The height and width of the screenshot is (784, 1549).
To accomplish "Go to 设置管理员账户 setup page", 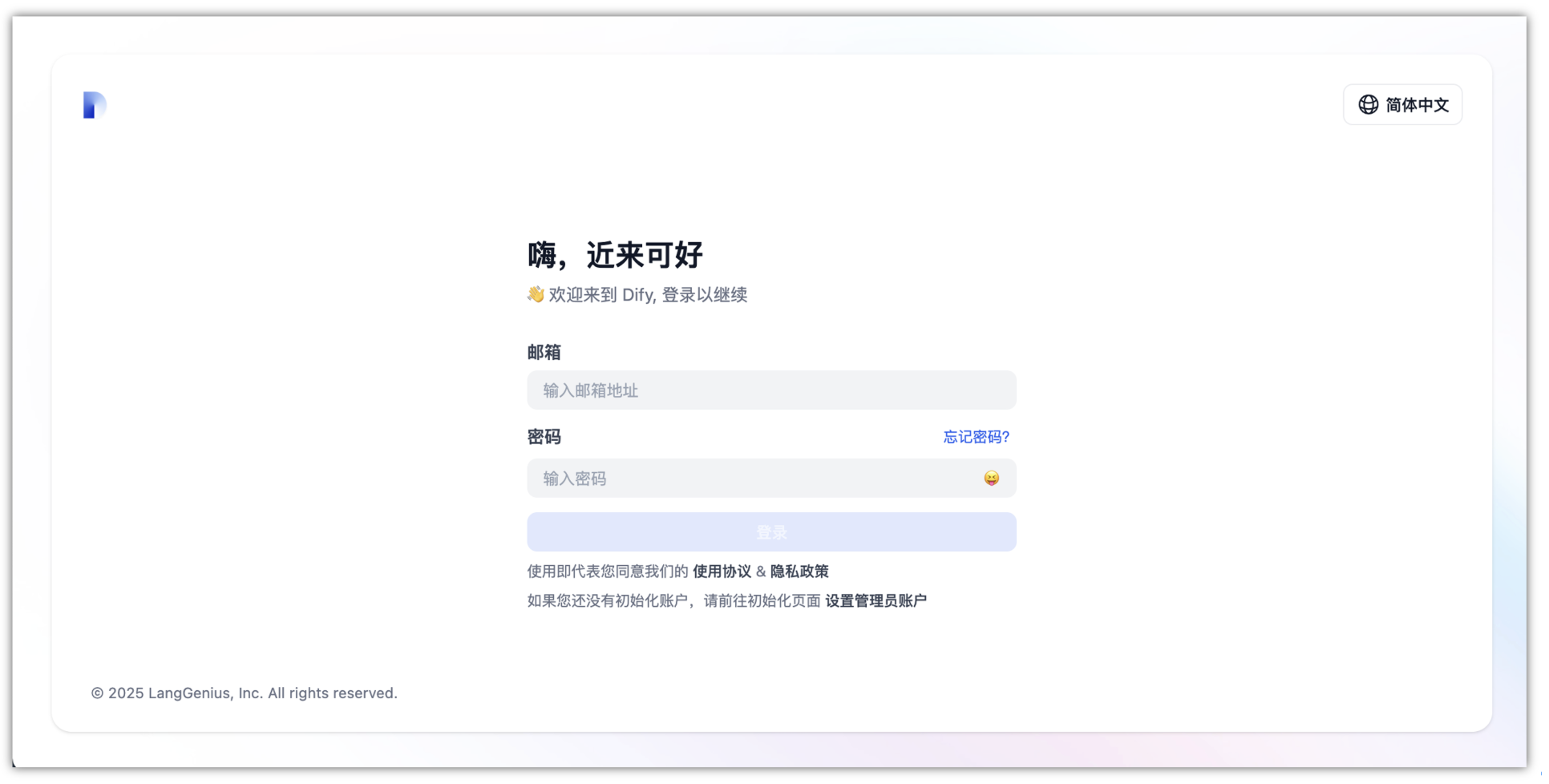I will pyautogui.click(x=876, y=601).
